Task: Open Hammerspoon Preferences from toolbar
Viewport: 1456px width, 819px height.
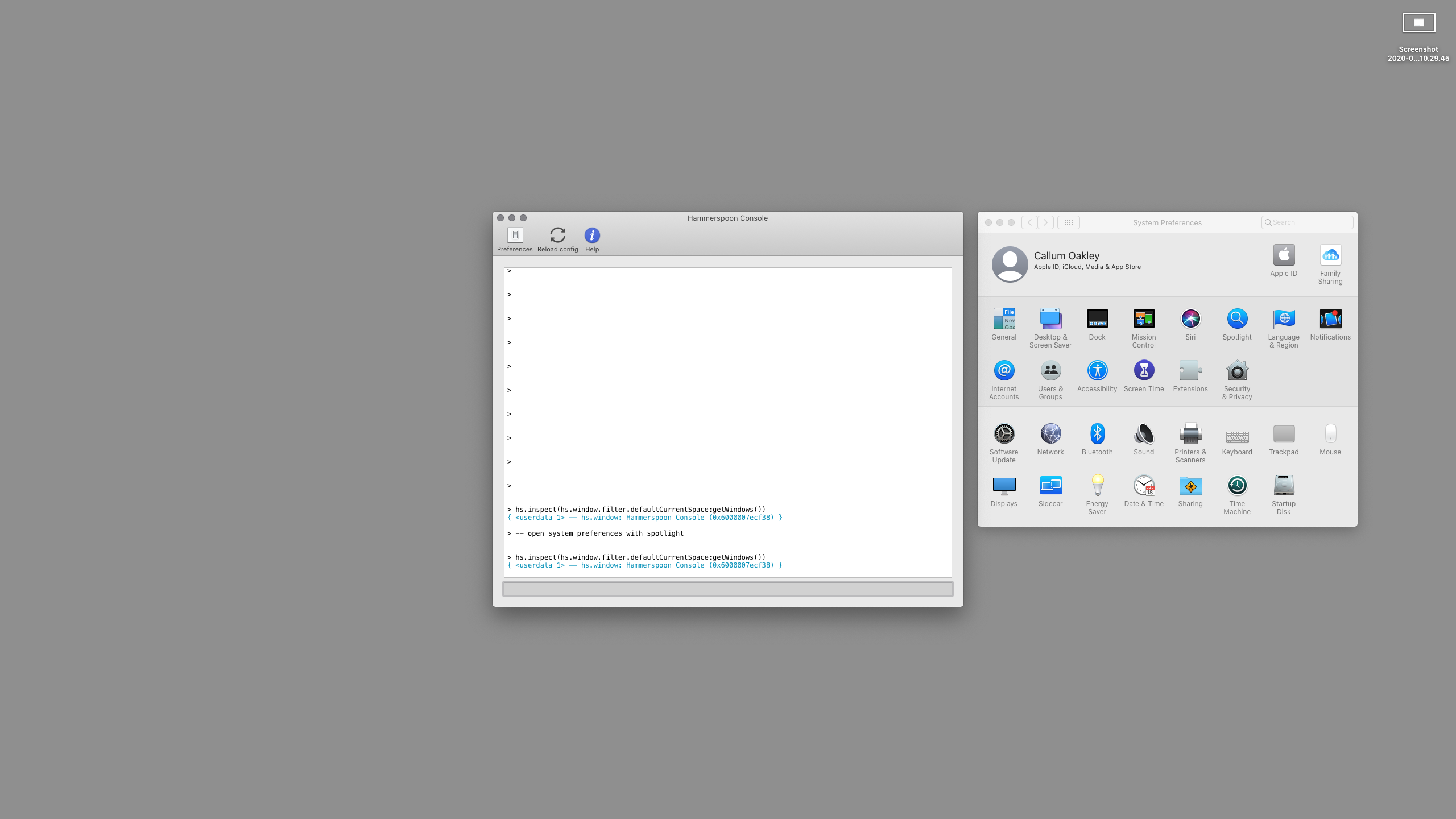Action: (515, 240)
